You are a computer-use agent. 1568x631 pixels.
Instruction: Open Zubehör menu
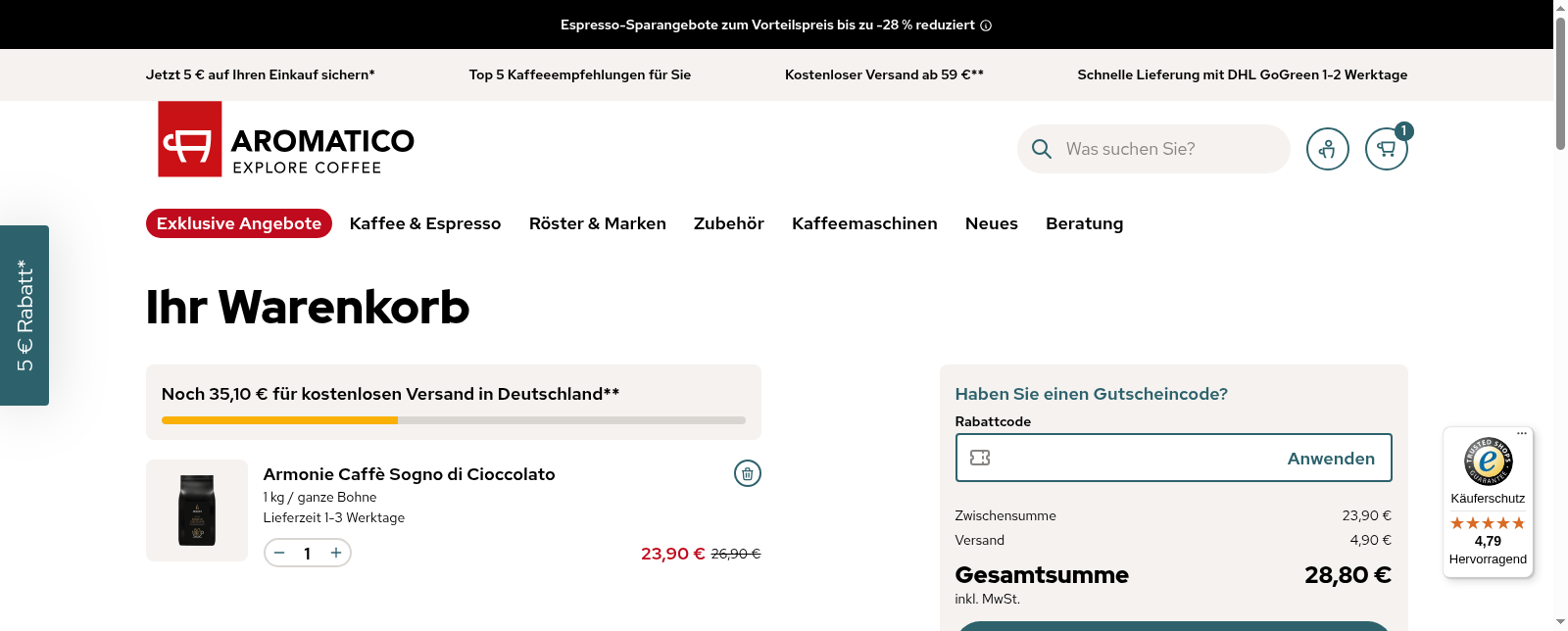click(729, 223)
